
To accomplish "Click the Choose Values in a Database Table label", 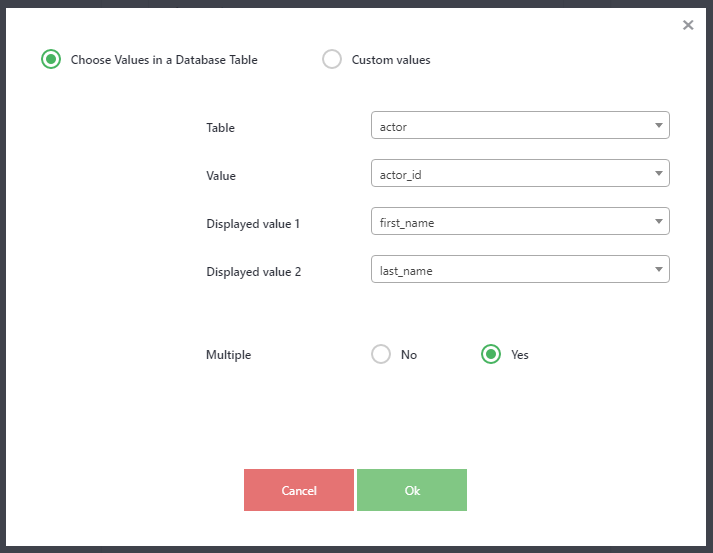I will pos(164,60).
